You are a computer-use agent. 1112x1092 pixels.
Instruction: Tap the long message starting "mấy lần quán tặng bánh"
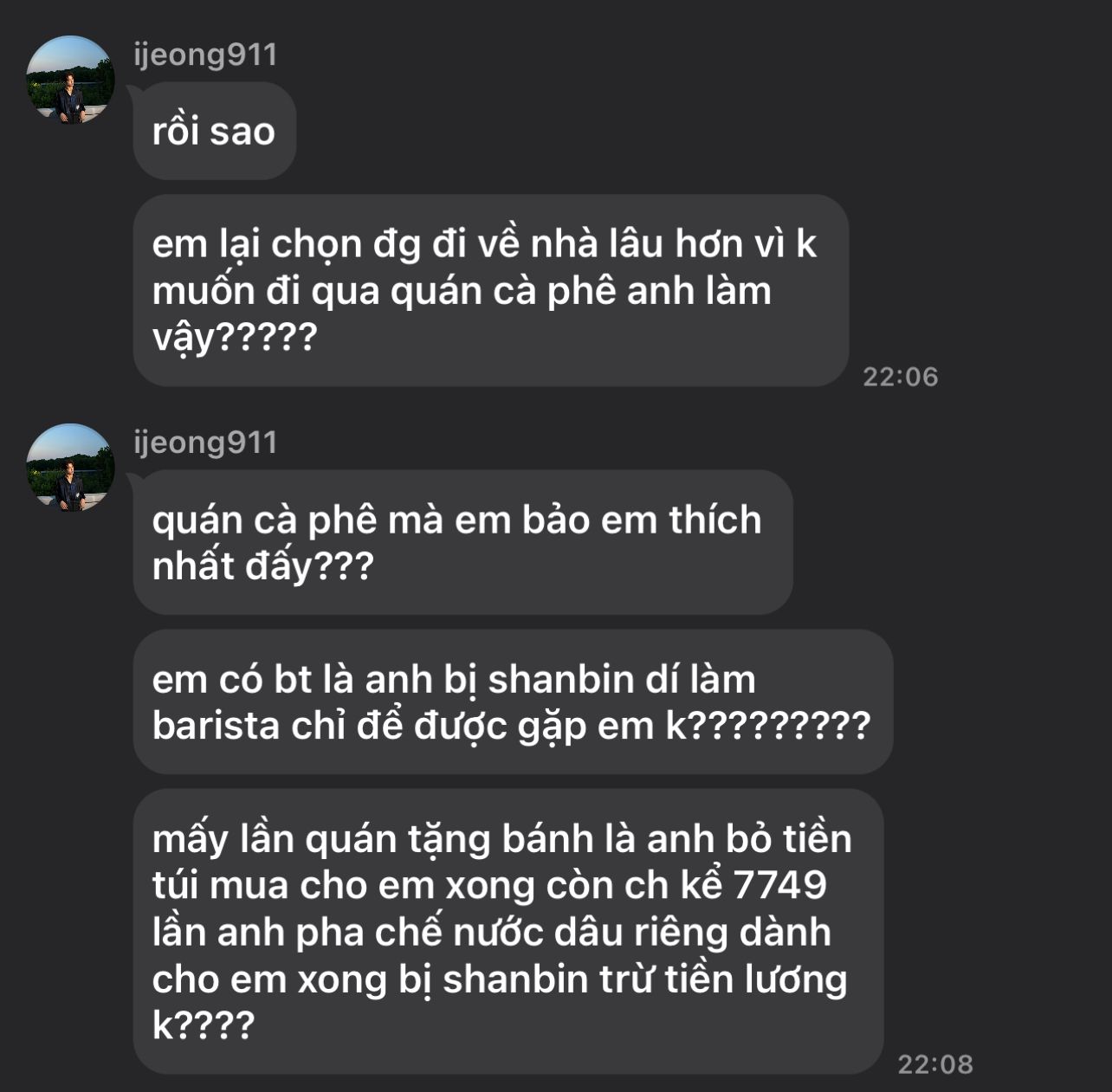[x=508, y=931]
